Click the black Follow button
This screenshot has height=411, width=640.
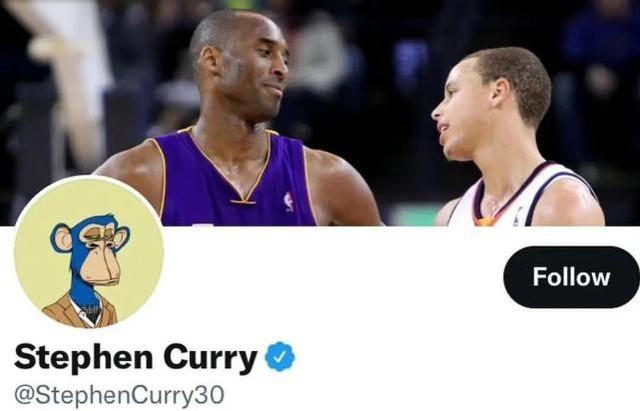pos(571,277)
